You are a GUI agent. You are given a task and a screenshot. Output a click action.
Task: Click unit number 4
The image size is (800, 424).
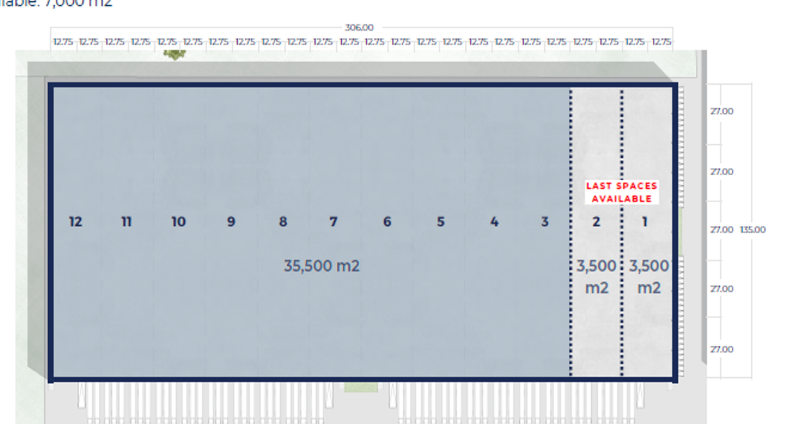tap(494, 222)
